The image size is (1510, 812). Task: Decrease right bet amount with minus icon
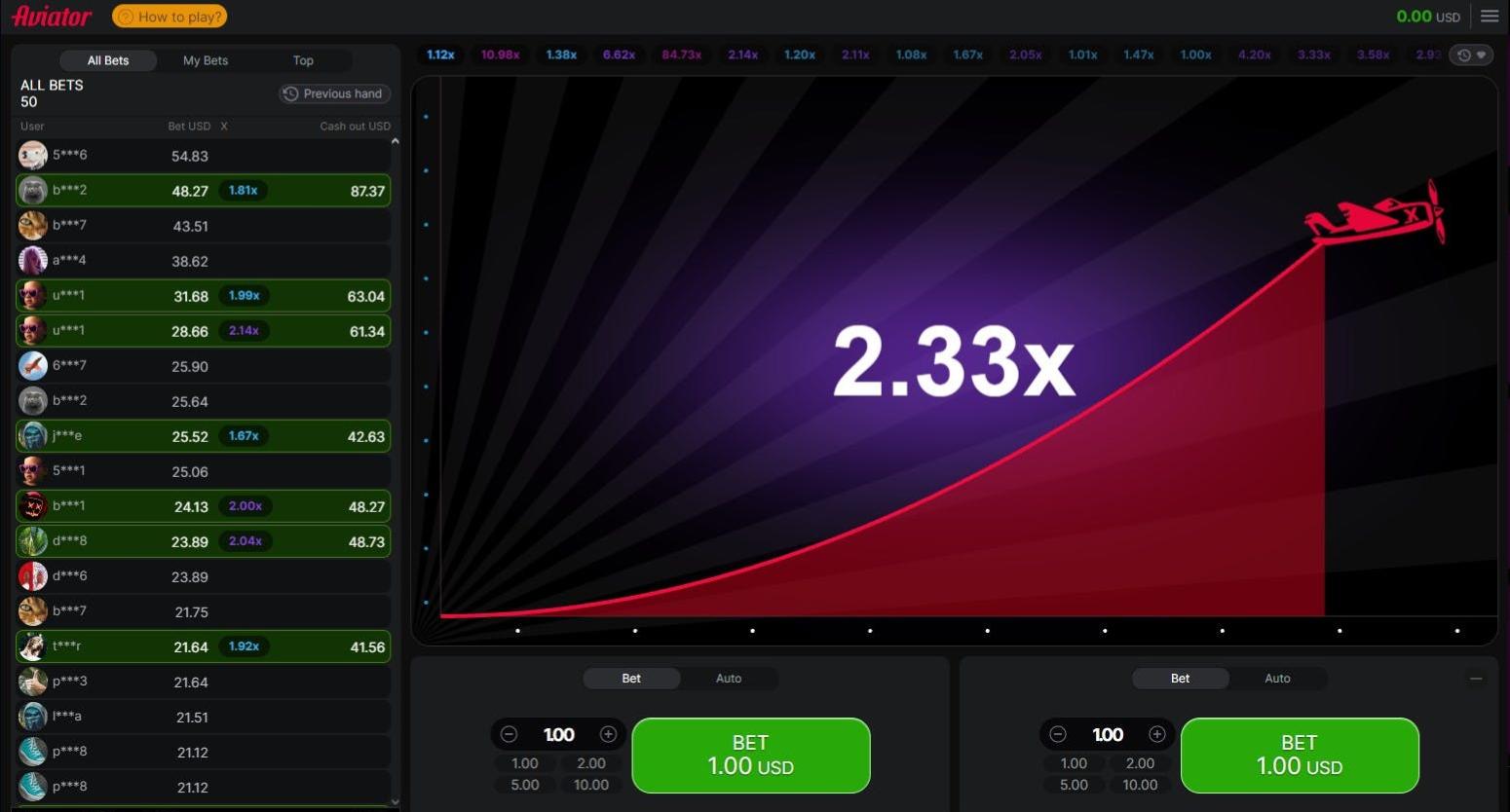[1058, 734]
